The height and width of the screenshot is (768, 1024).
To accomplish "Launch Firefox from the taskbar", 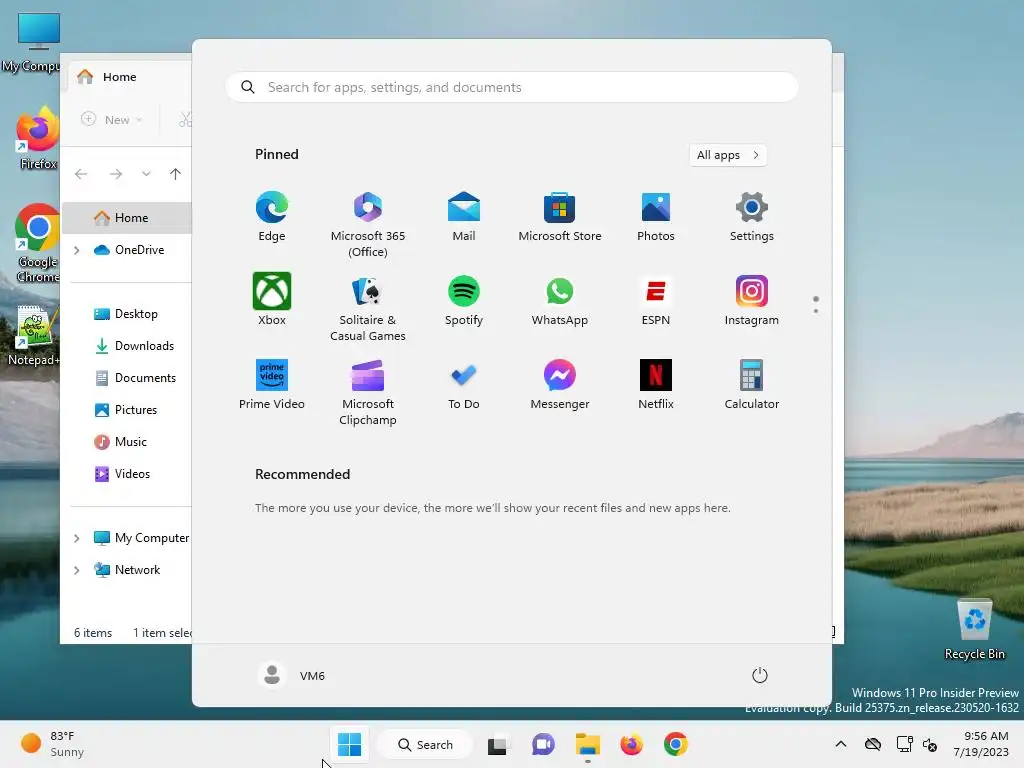I will point(632,744).
